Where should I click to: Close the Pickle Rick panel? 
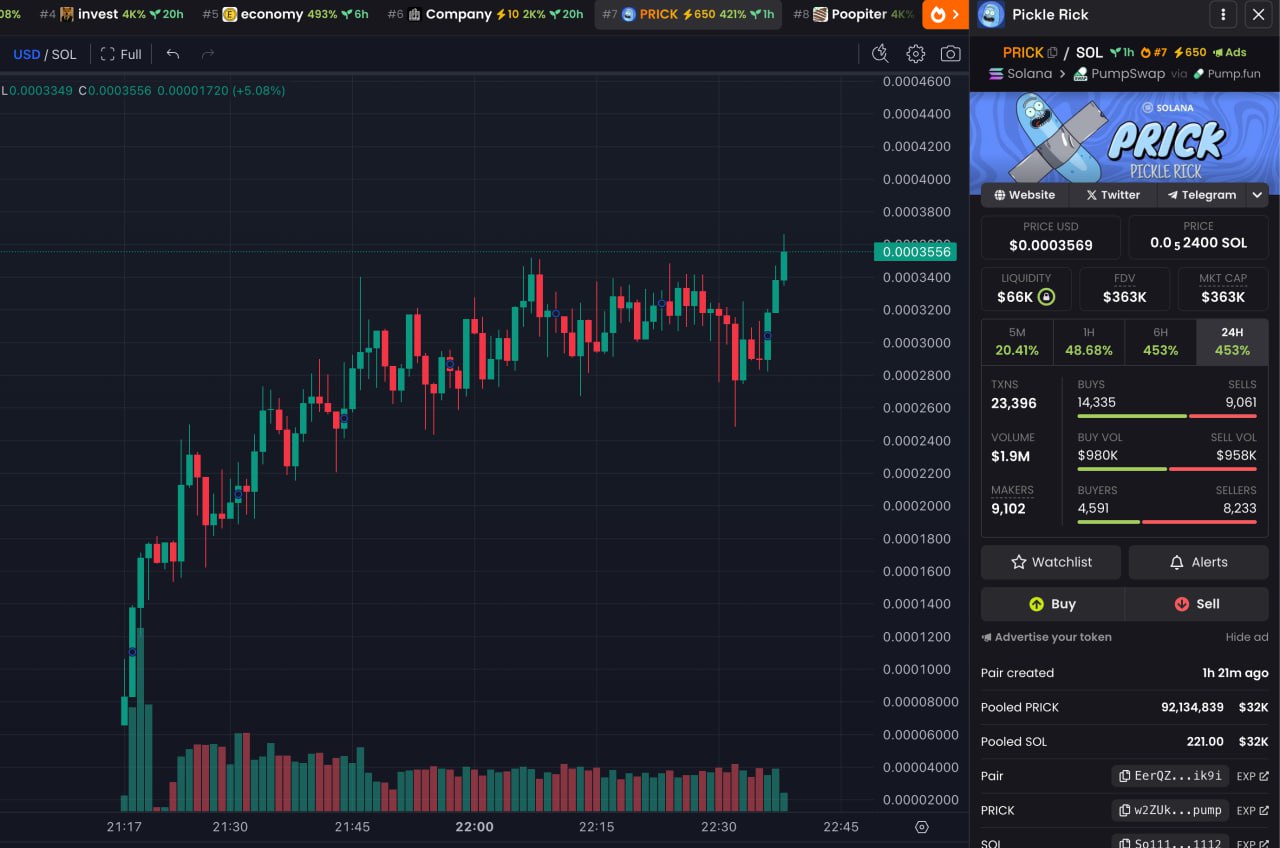1258,15
